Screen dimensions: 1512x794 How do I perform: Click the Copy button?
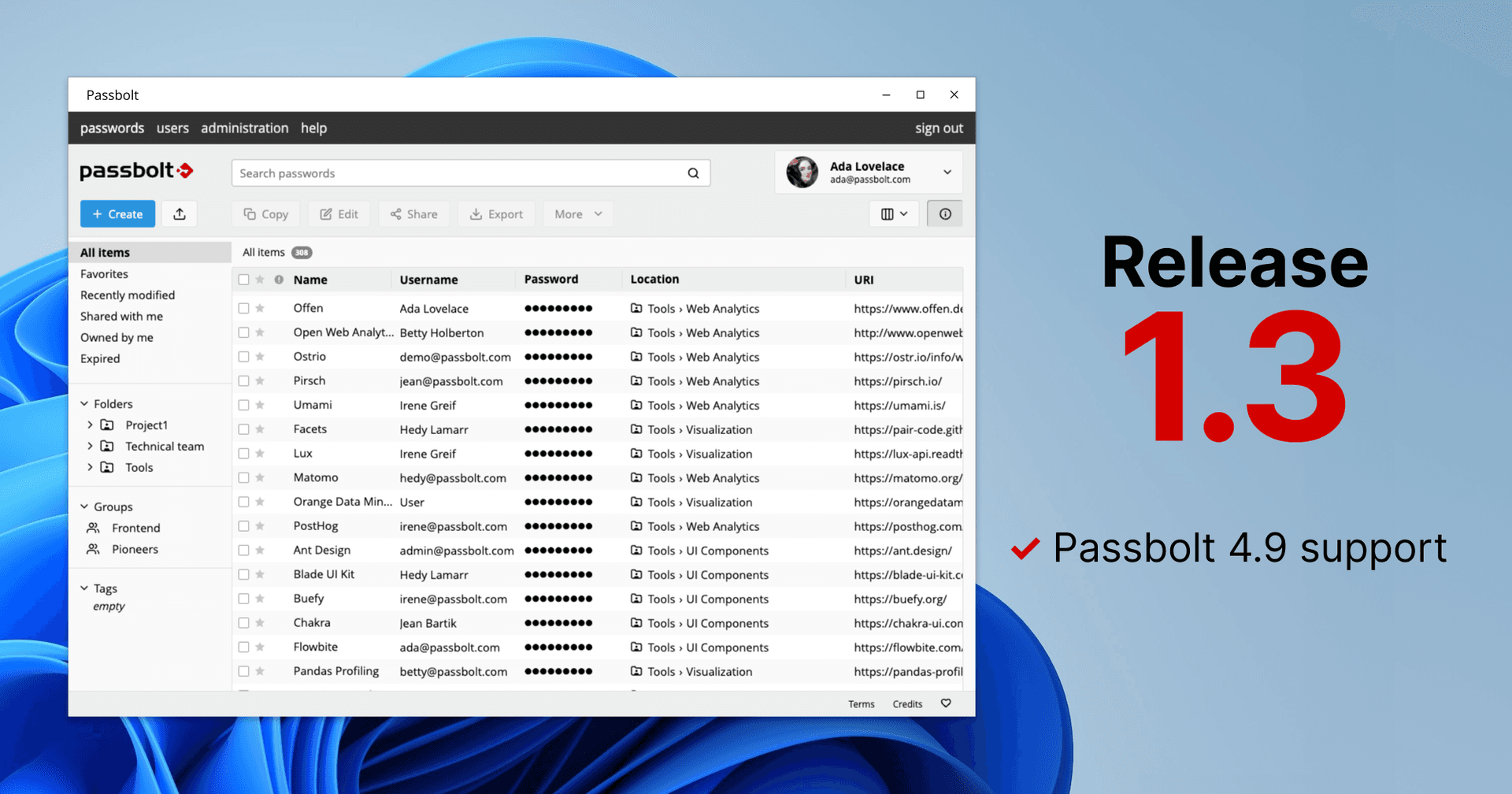(x=265, y=214)
